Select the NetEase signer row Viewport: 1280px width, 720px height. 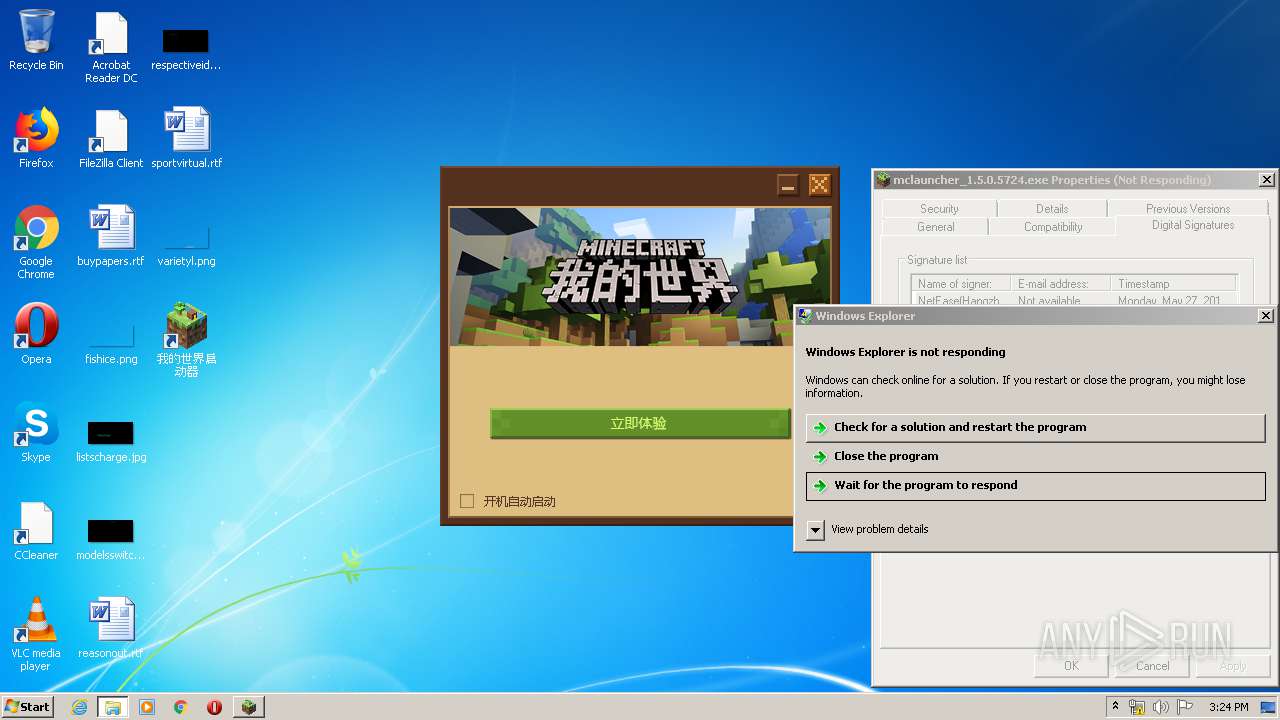click(x=1074, y=300)
